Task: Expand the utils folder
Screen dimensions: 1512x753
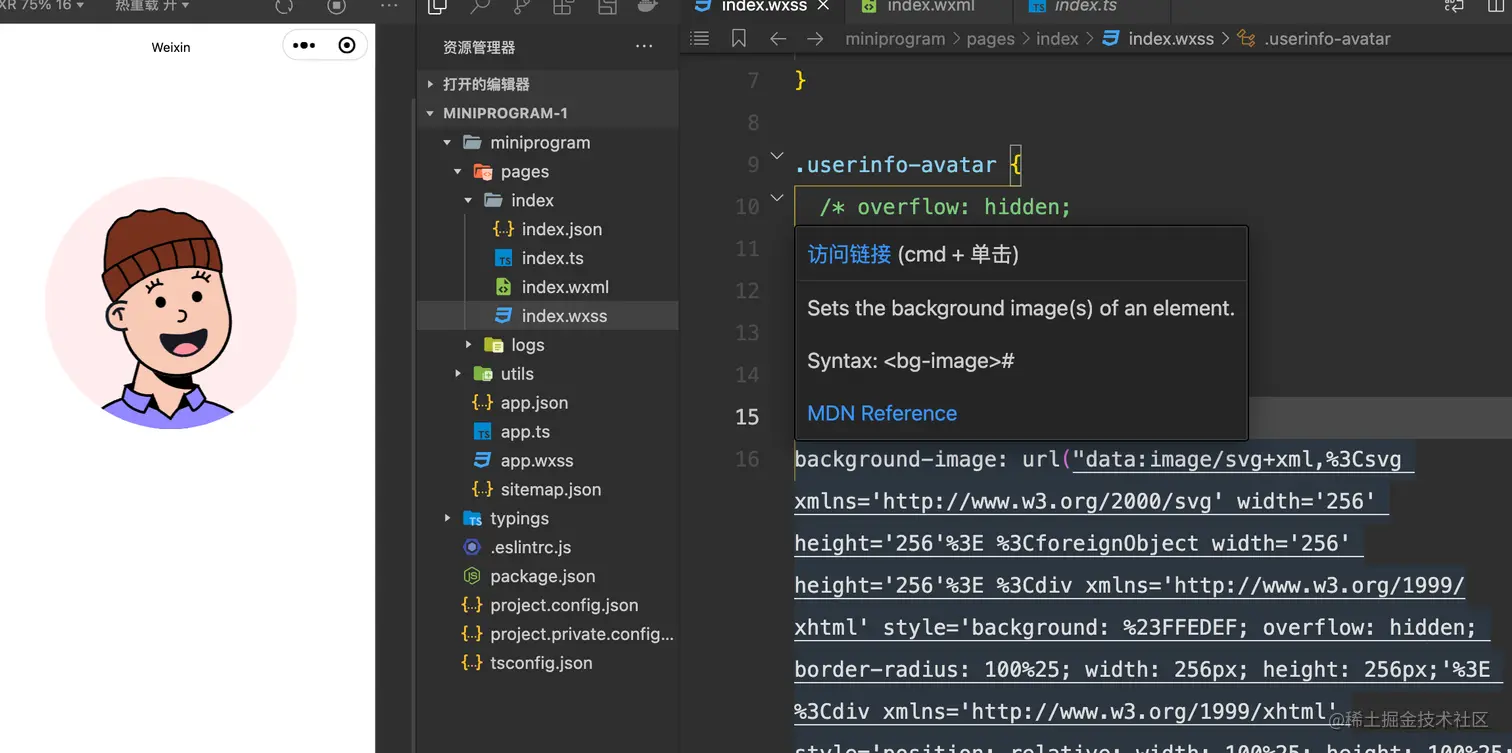Action: (458, 374)
